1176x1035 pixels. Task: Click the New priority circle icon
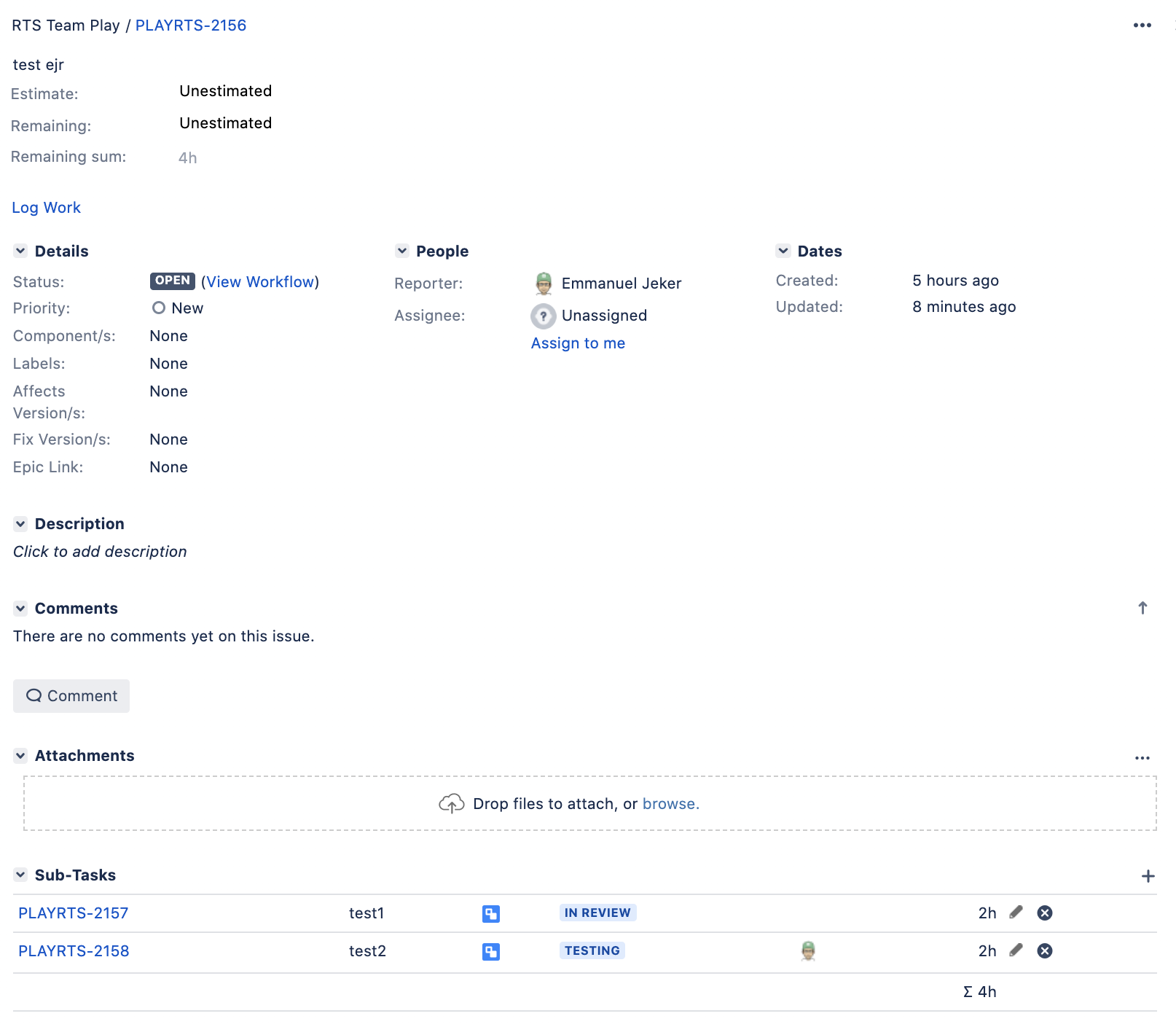pyautogui.click(x=158, y=308)
